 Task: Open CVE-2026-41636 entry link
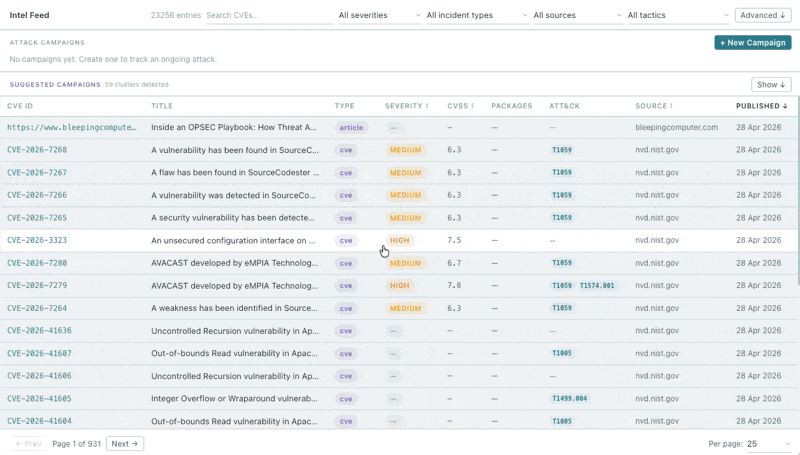(39, 331)
